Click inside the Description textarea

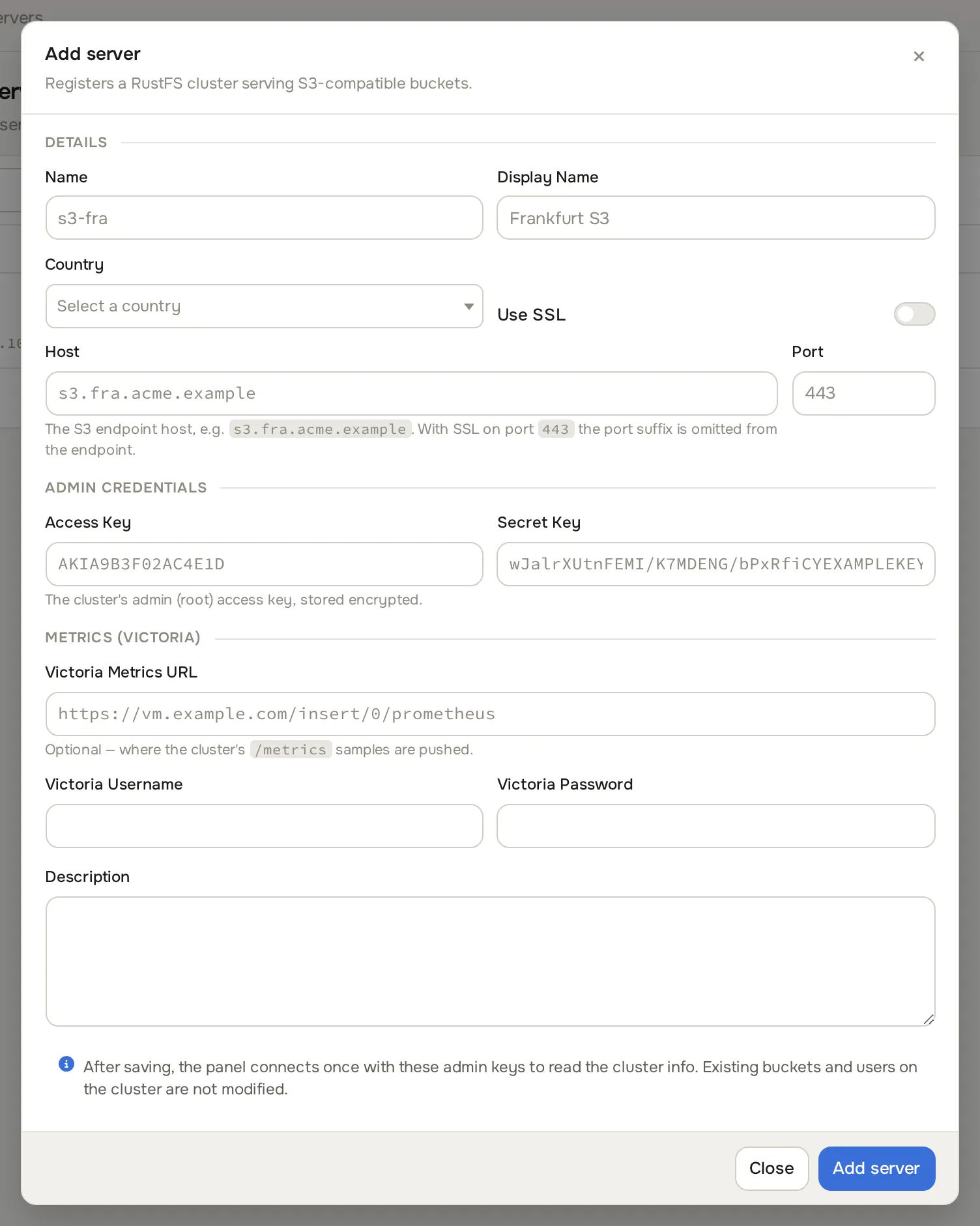491,962
